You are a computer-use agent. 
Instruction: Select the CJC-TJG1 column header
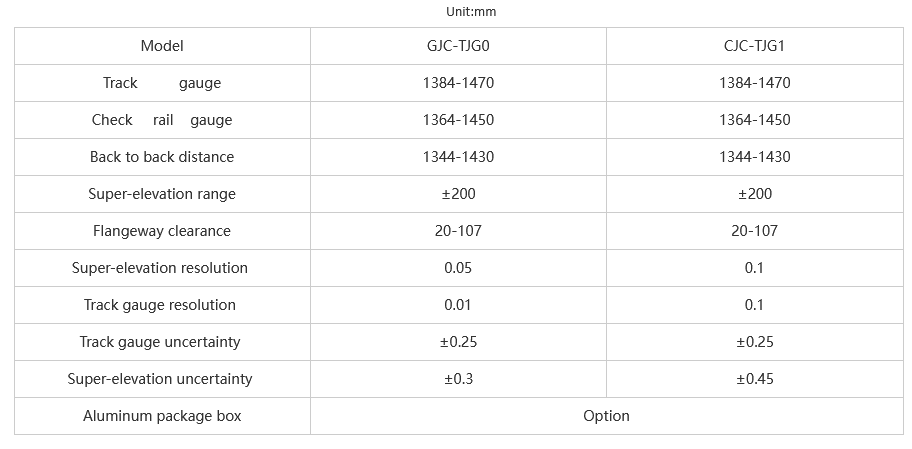click(x=754, y=46)
